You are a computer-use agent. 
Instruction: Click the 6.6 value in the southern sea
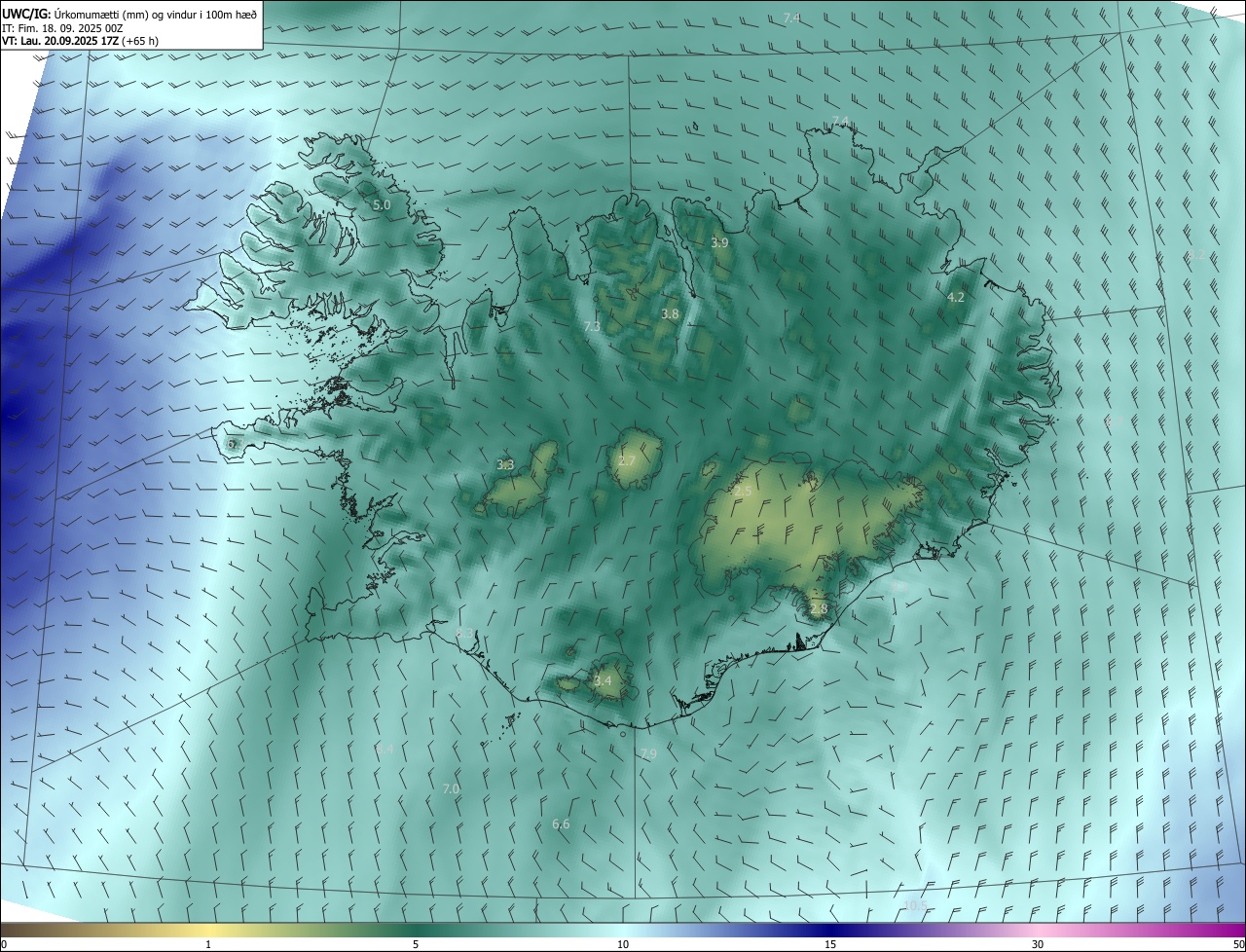pos(561,824)
